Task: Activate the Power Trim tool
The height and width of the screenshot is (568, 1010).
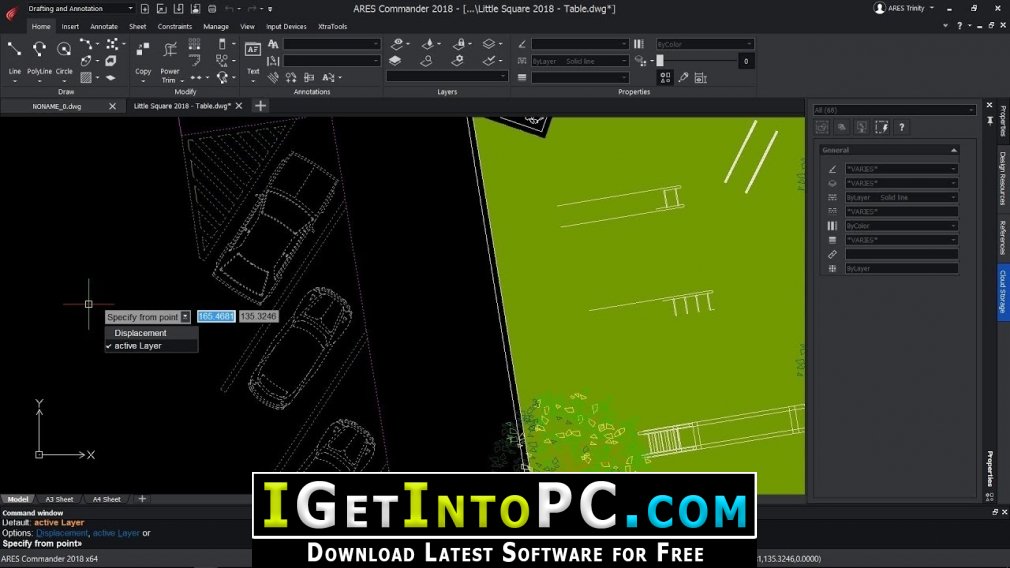Action: coord(170,49)
